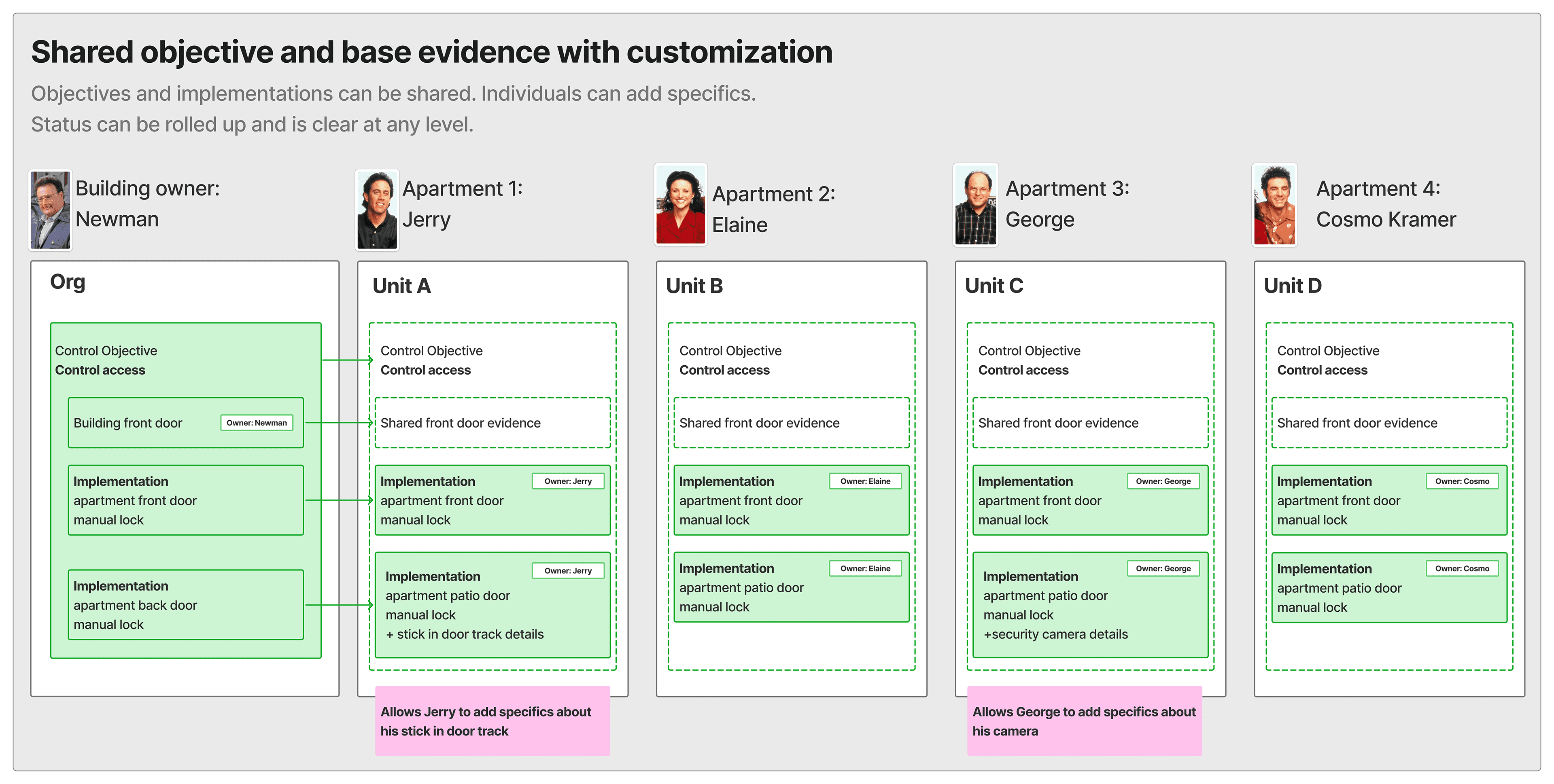The height and width of the screenshot is (784, 1554).
Task: Click Org's 'apartment back door manual lock' implementation
Action: coord(186,605)
